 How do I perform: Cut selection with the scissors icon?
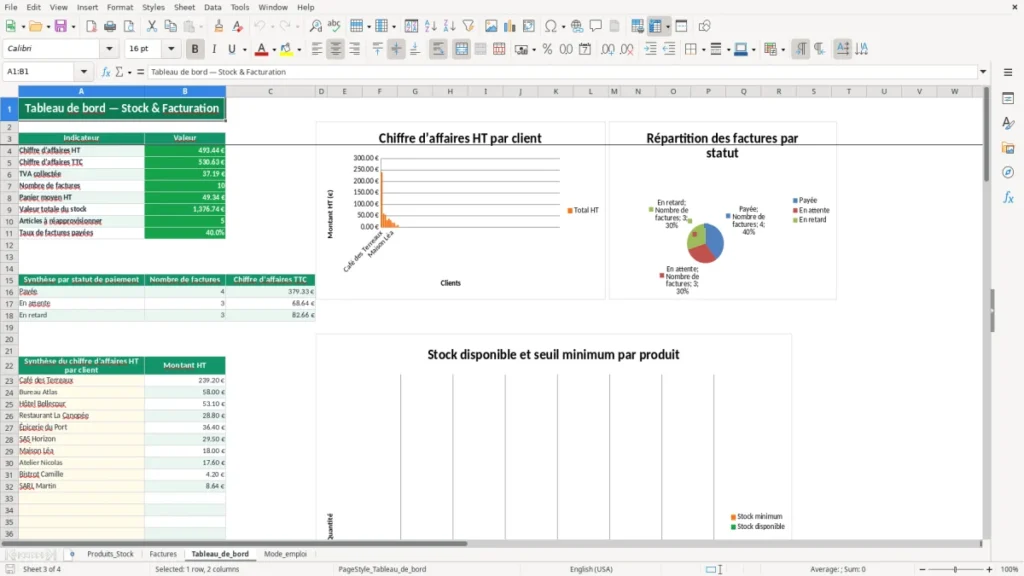tap(152, 26)
